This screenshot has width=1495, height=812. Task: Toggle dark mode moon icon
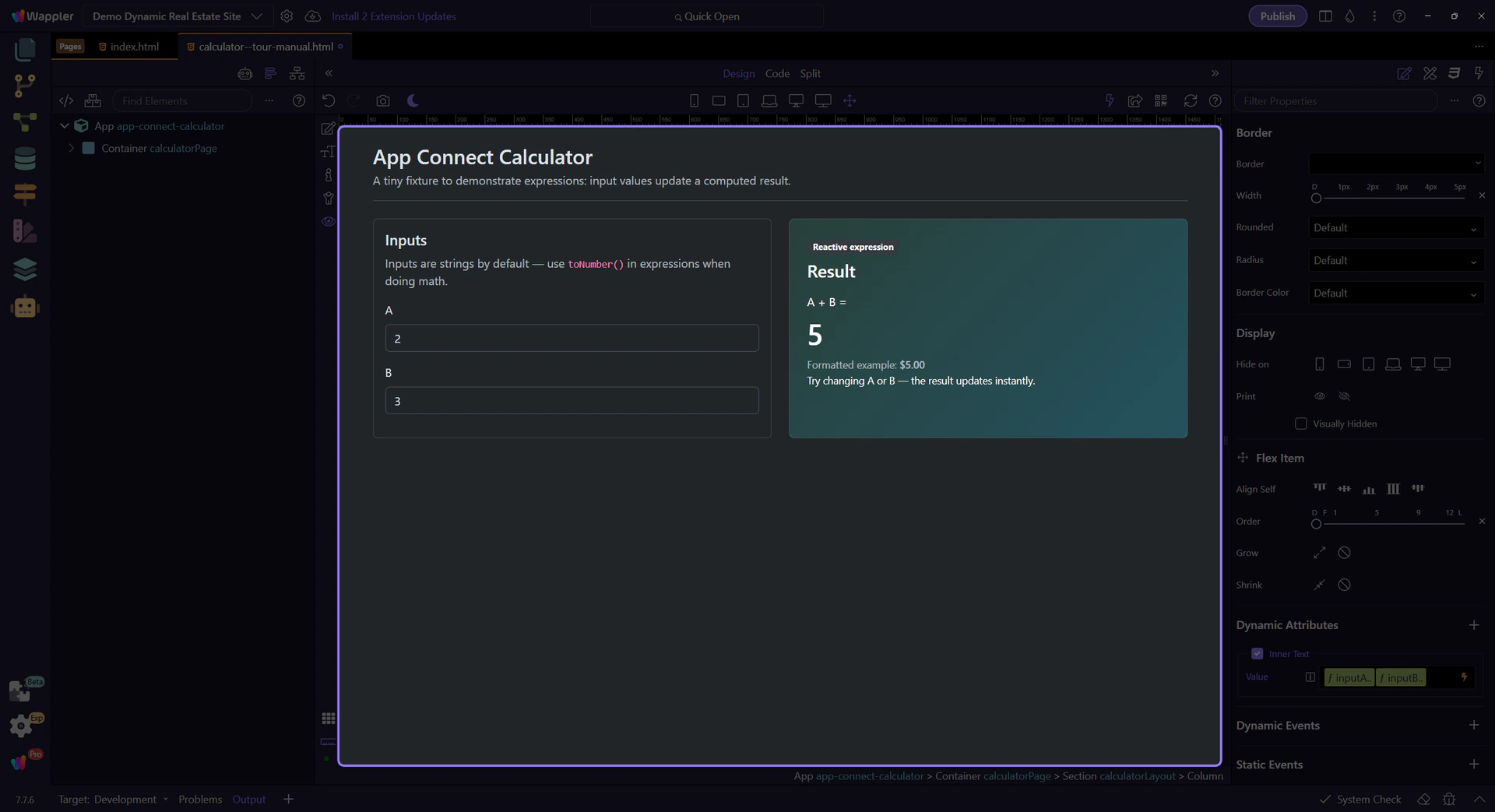pyautogui.click(x=413, y=100)
